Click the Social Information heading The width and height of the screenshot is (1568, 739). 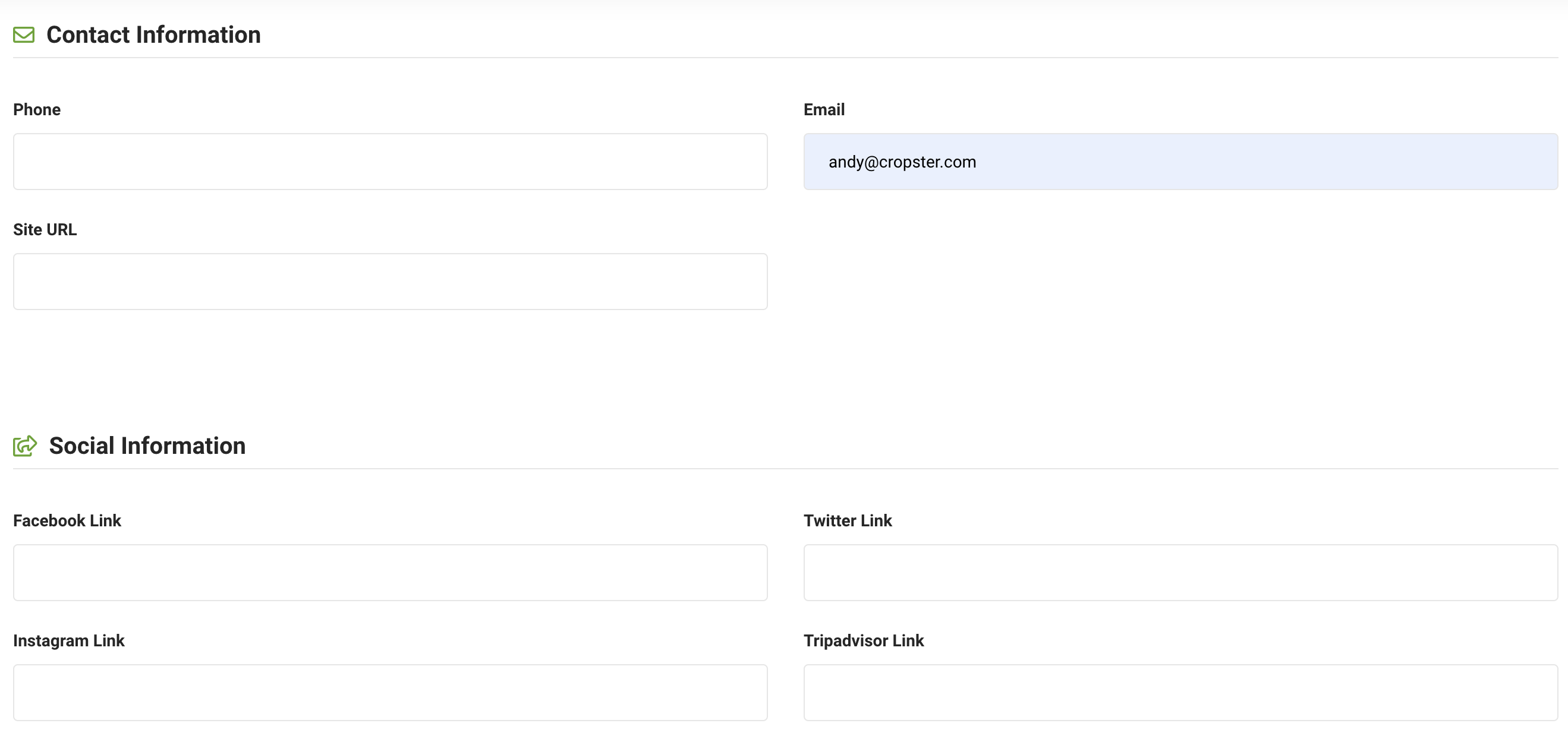[147, 446]
